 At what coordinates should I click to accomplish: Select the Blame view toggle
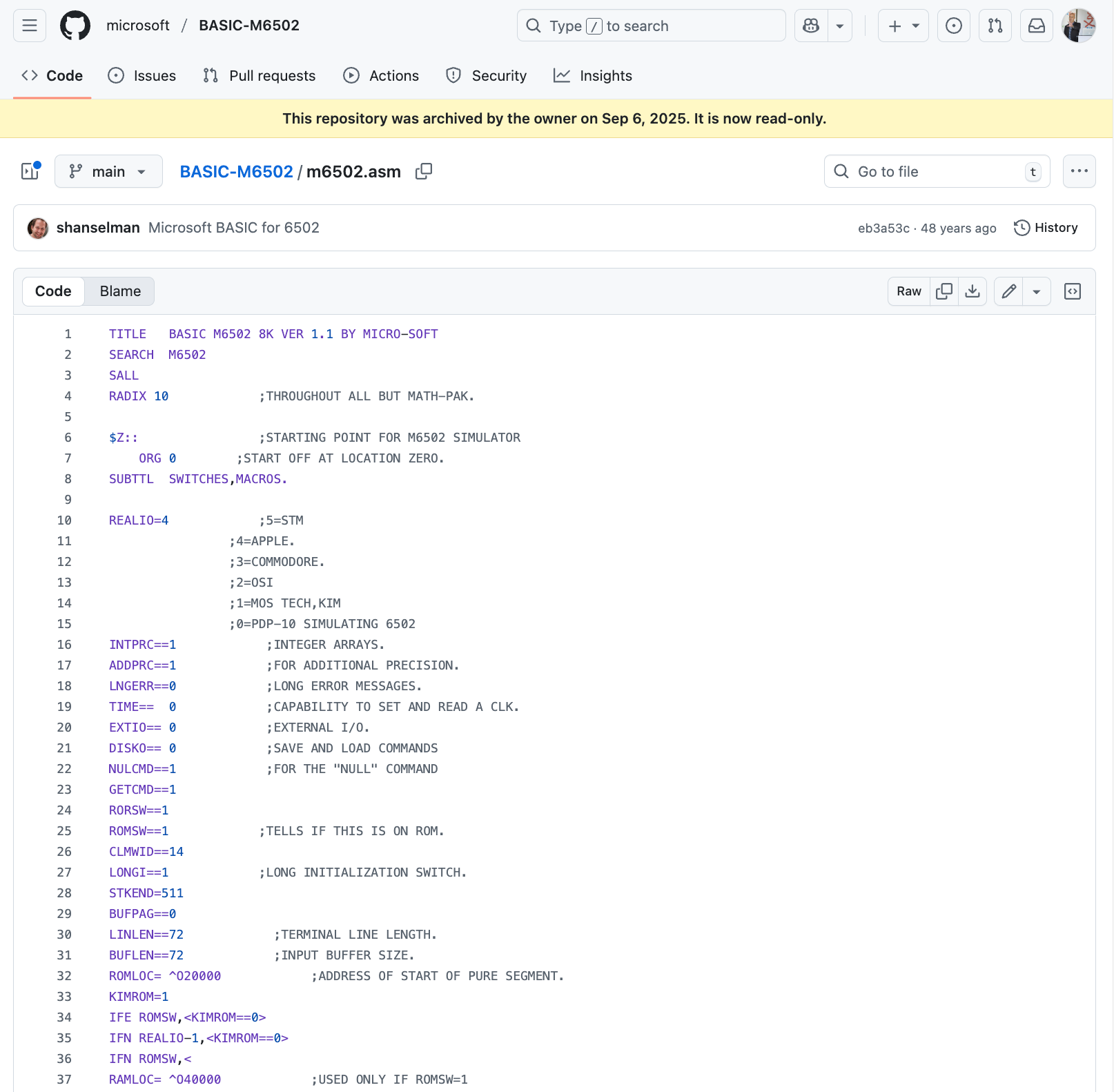(120, 291)
